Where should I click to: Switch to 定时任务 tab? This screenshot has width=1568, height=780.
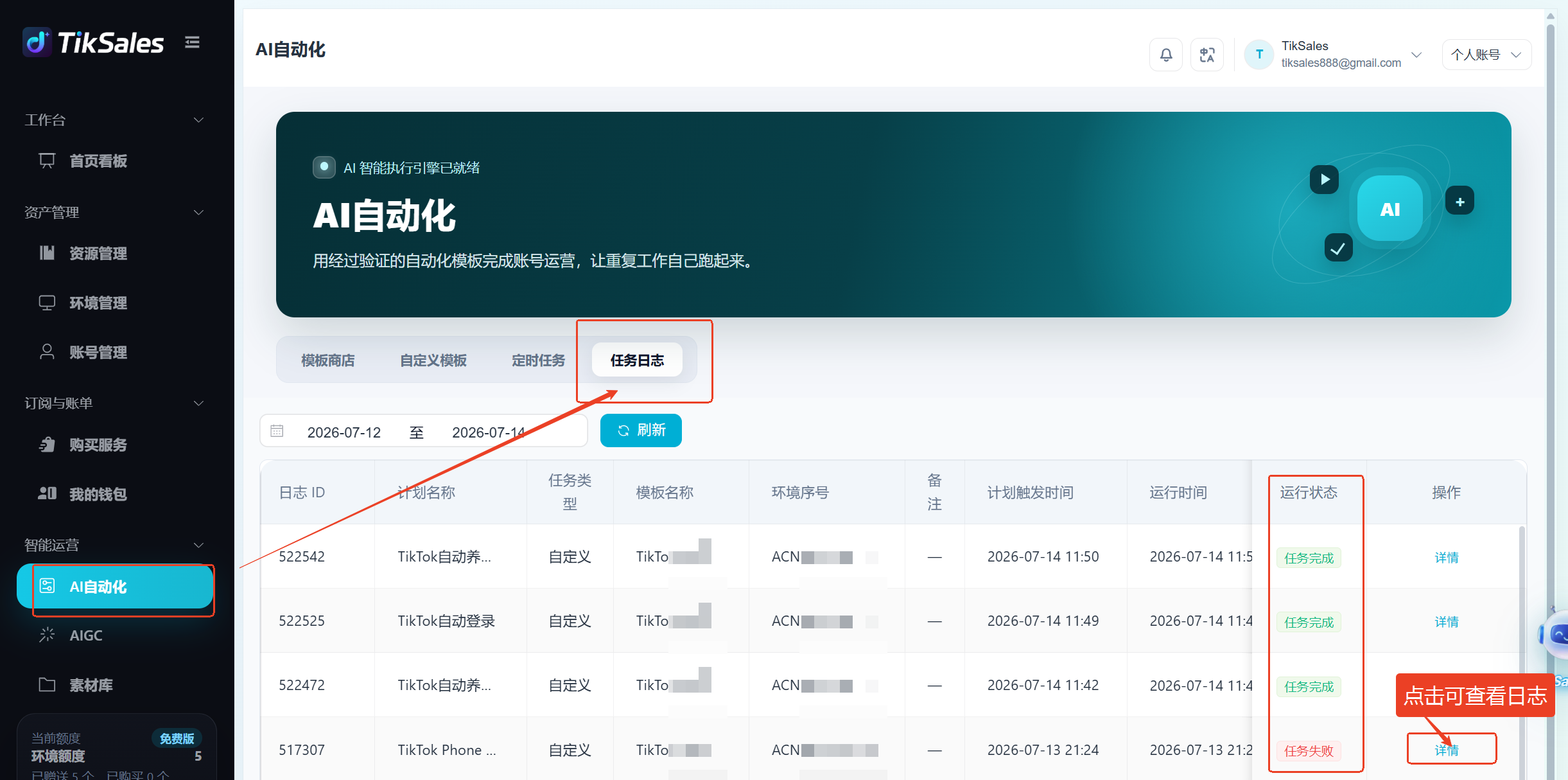pos(539,360)
